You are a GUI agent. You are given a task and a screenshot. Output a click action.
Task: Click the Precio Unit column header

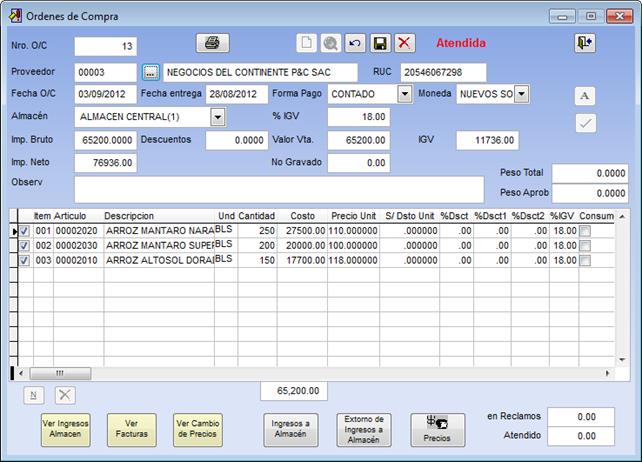[x=353, y=216]
